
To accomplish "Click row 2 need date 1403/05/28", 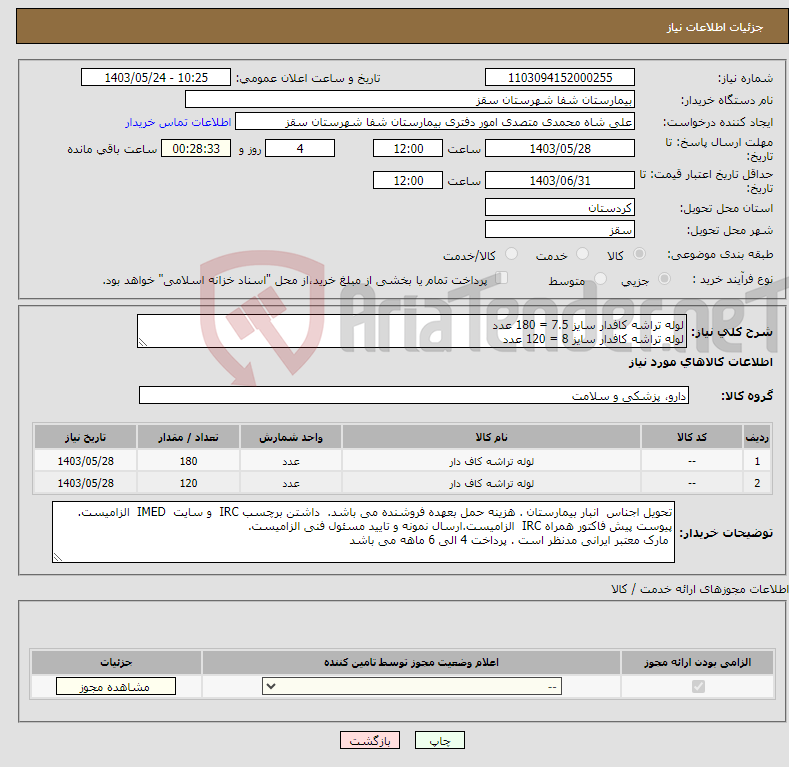I will (x=85, y=483).
